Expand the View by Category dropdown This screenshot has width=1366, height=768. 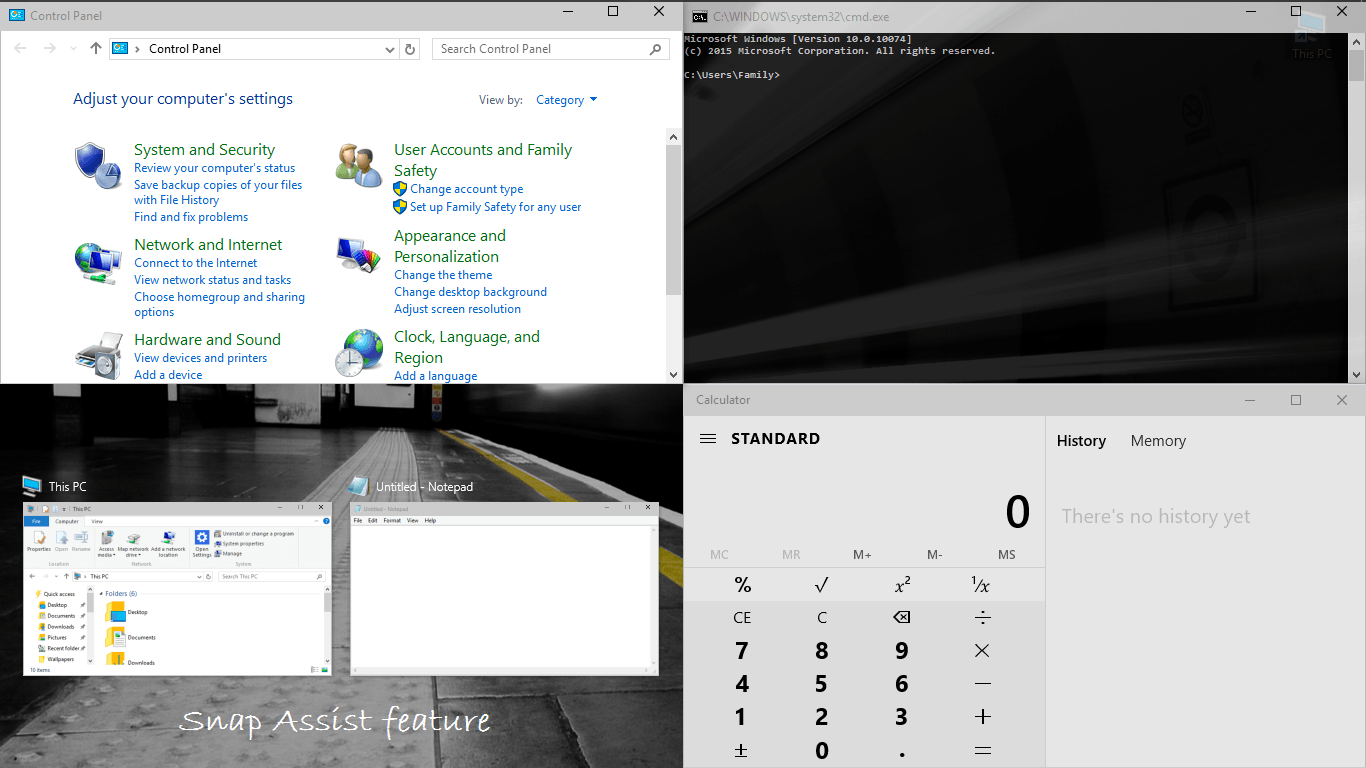(566, 100)
